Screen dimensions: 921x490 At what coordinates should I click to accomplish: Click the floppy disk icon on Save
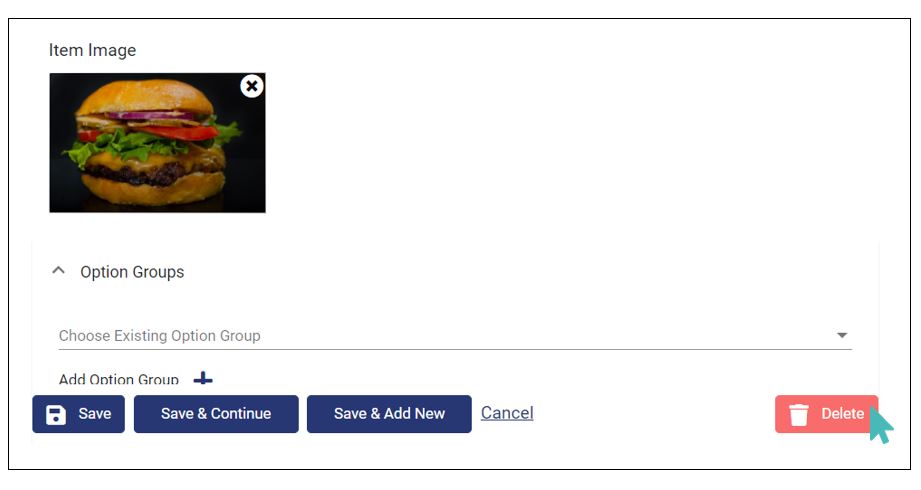(56, 414)
